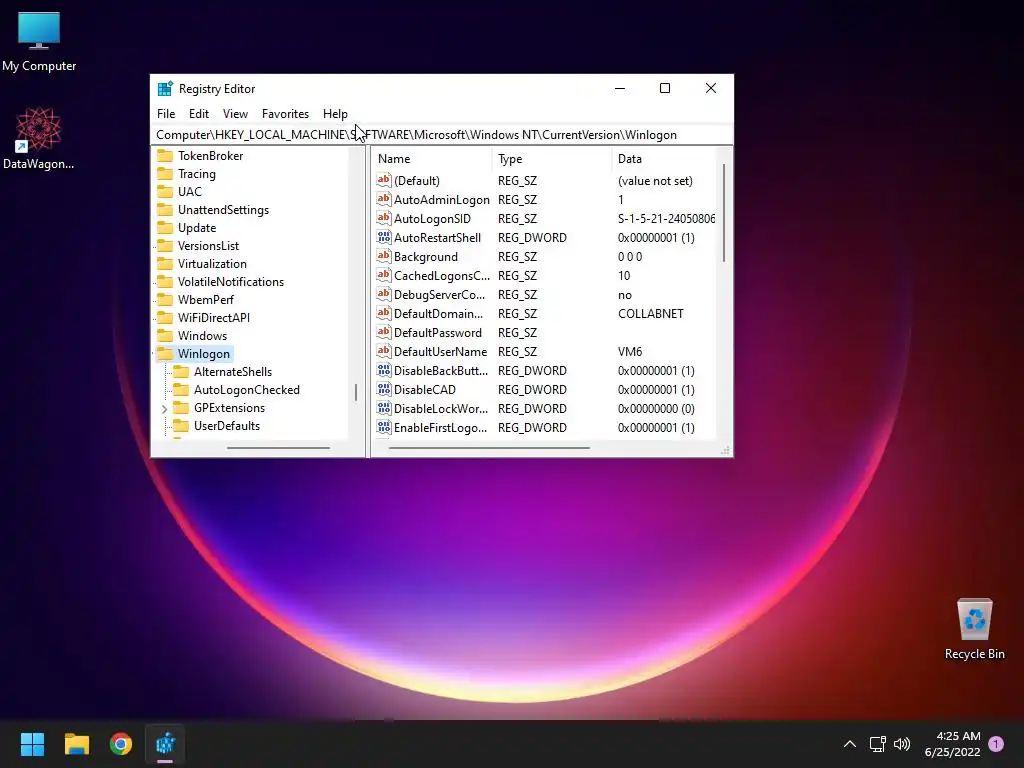The width and height of the screenshot is (1024, 768).
Task: Click the S-1-5-21-24050806 data cell
Action: (x=666, y=219)
